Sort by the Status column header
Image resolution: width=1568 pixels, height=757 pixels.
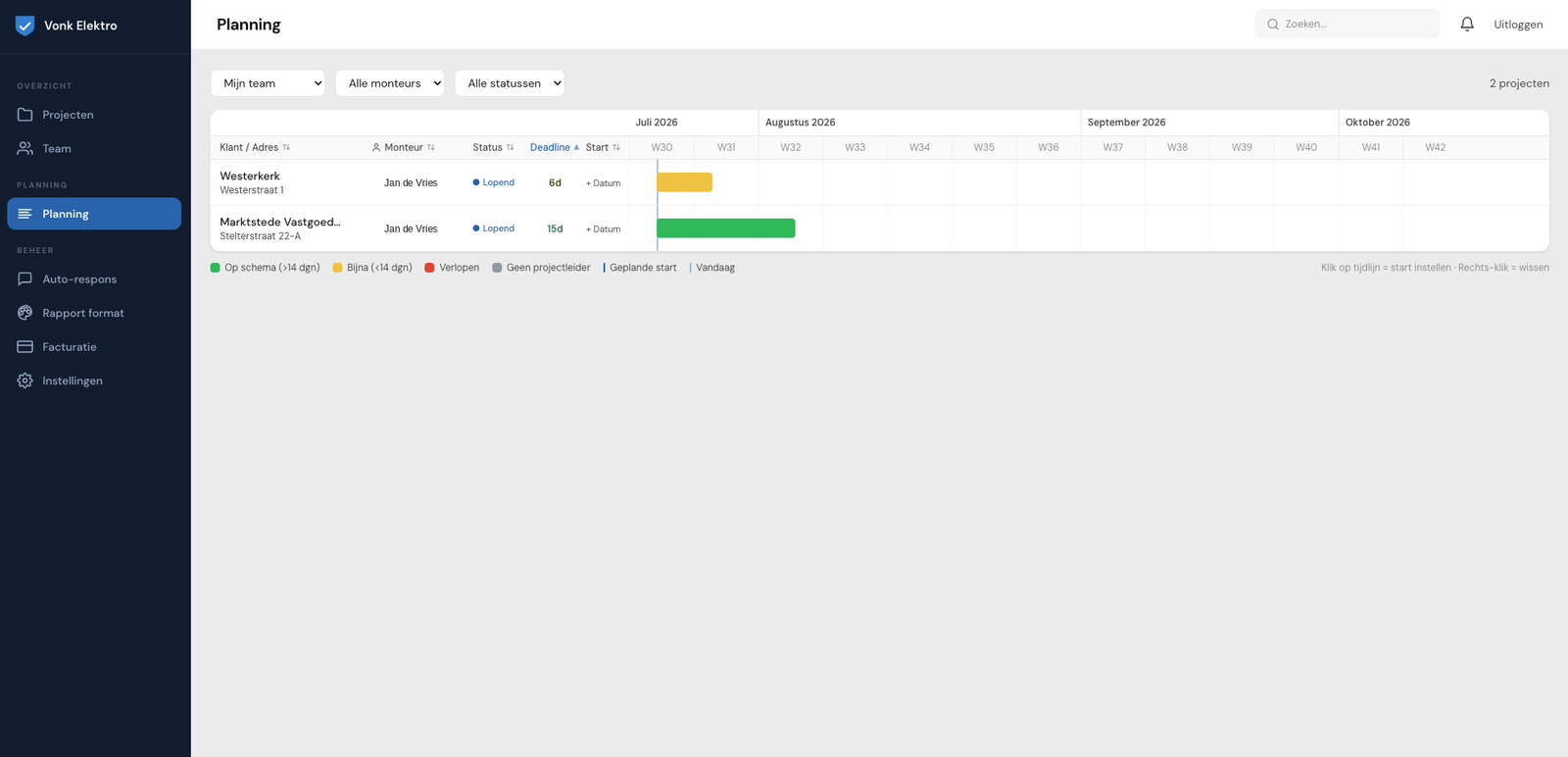pyautogui.click(x=493, y=147)
